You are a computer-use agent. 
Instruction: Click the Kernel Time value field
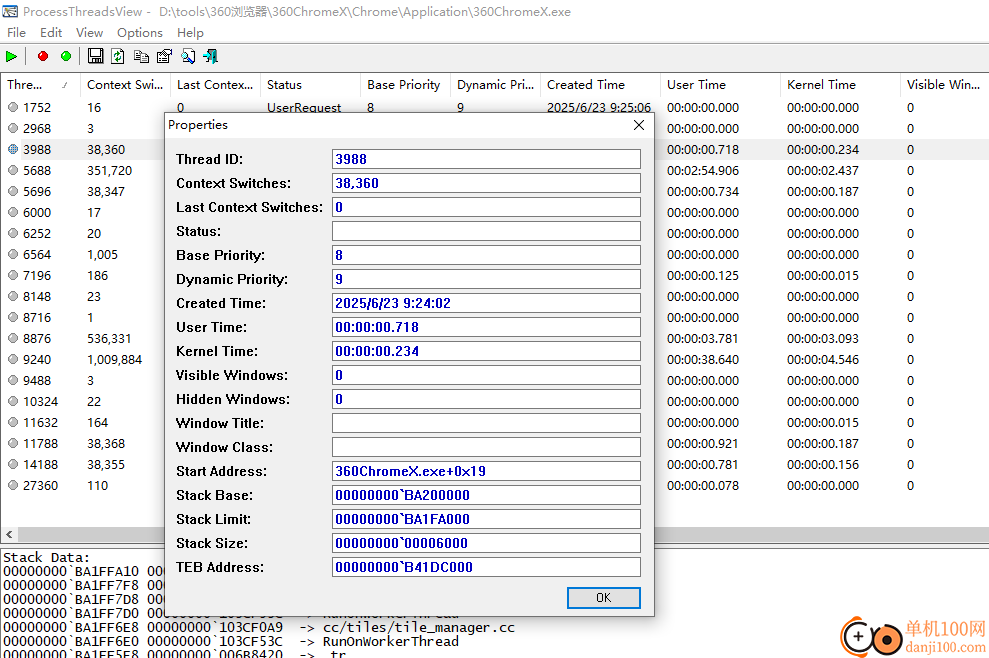point(486,351)
